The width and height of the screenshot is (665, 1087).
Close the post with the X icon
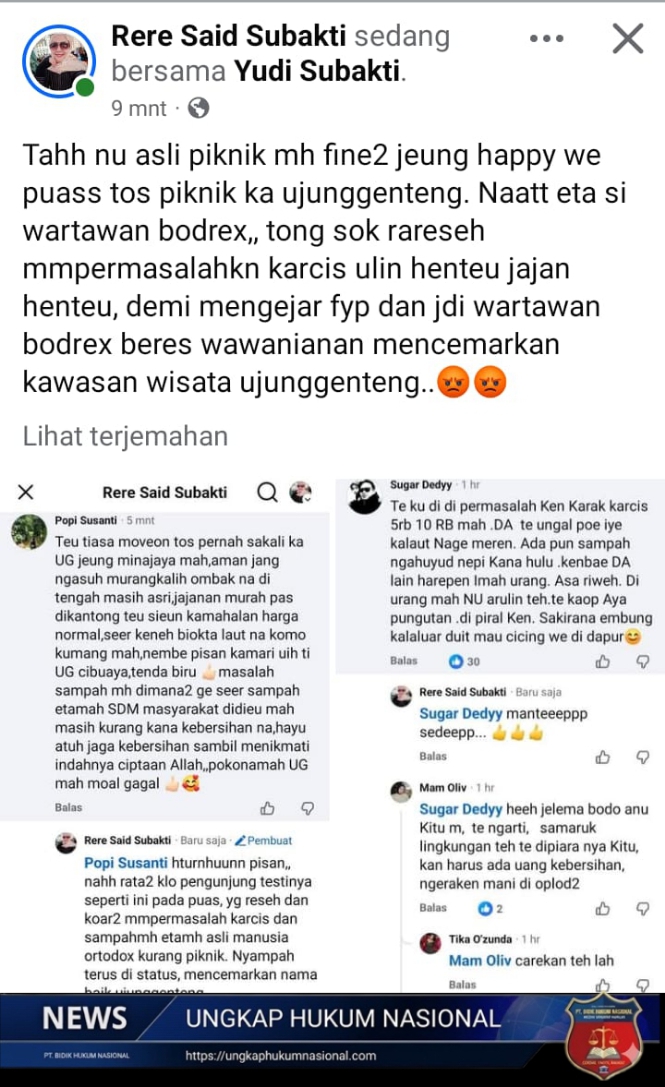click(628, 38)
